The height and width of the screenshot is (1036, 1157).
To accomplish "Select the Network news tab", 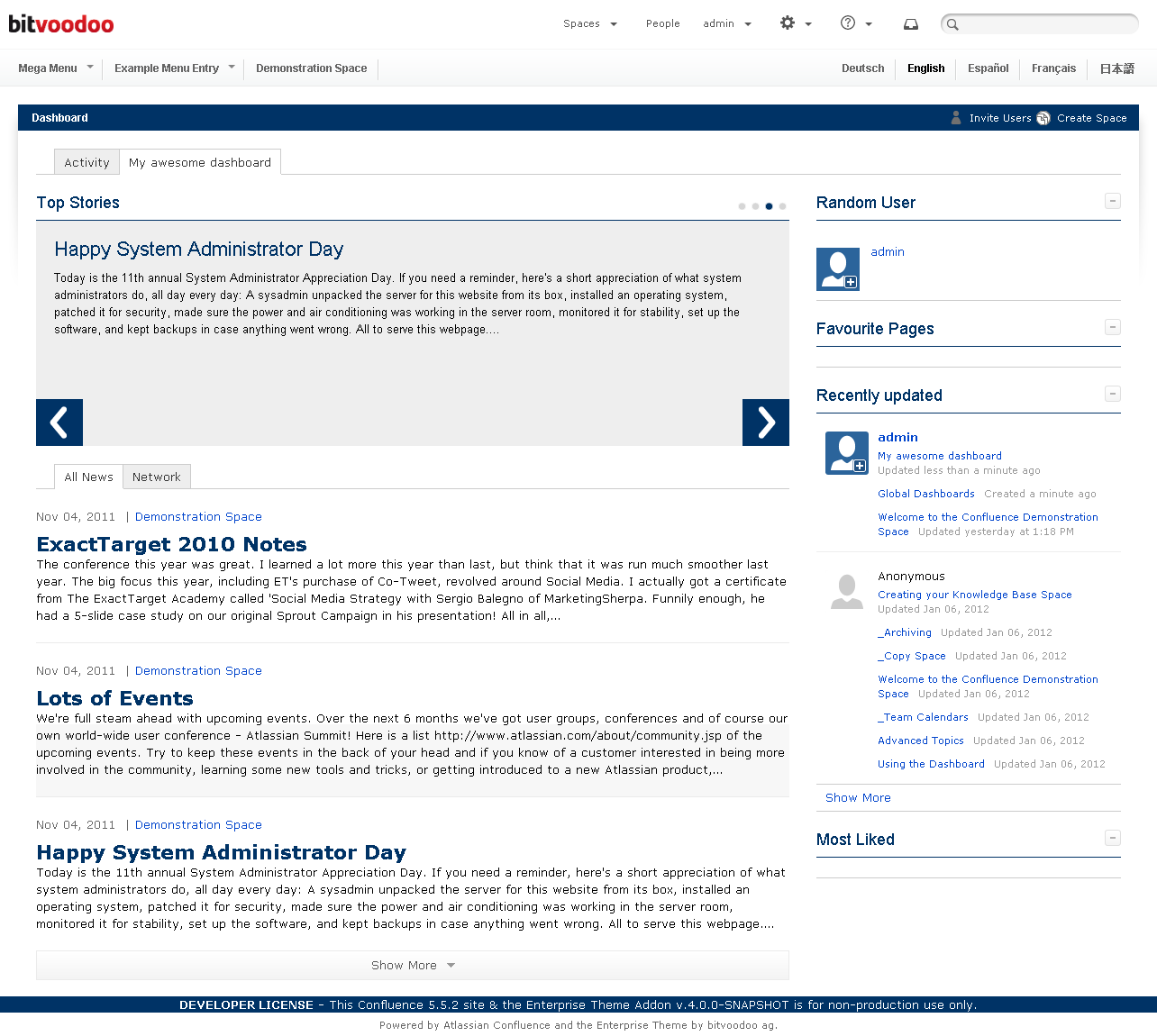I will [x=157, y=477].
